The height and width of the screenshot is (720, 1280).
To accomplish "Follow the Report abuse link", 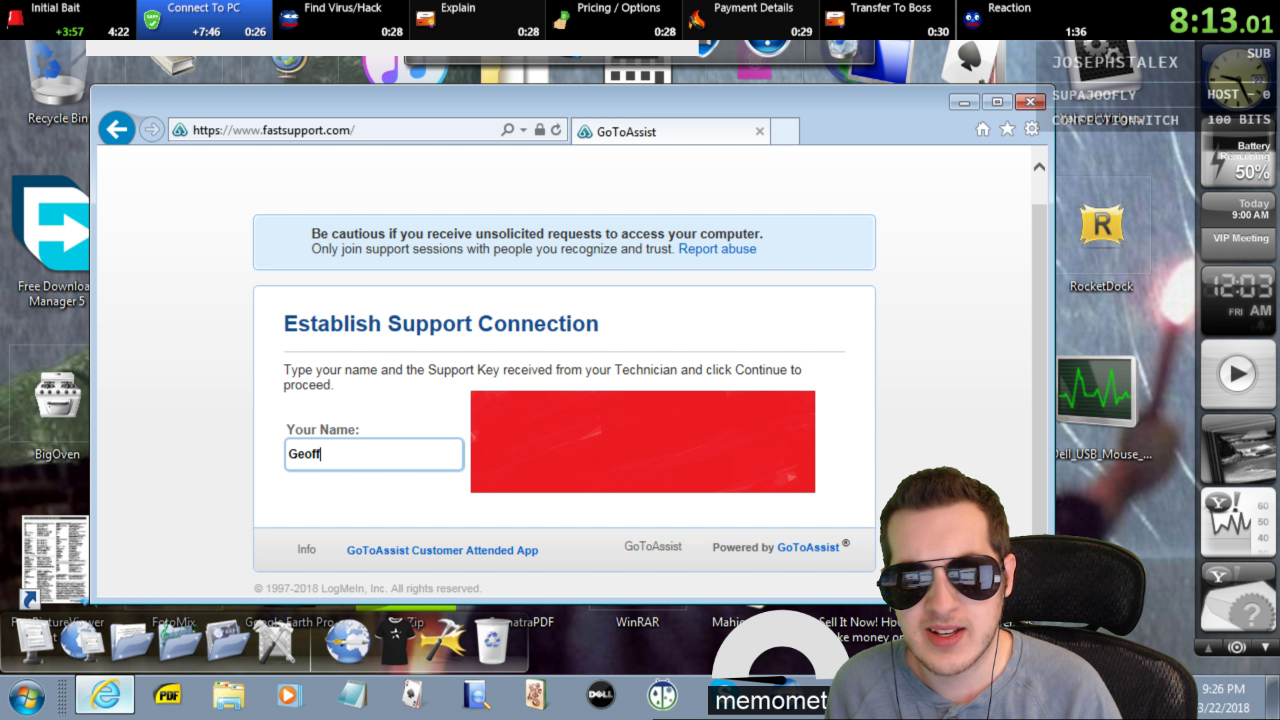I will click(x=717, y=249).
